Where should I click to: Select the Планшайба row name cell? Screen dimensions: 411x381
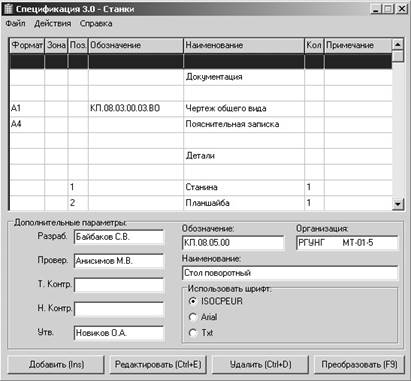tap(244, 203)
